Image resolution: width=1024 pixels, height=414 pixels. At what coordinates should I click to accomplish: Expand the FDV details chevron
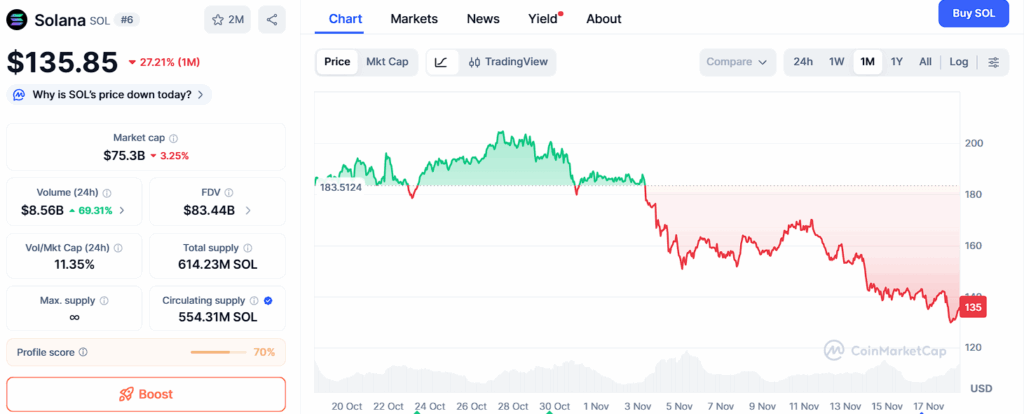[x=248, y=210]
